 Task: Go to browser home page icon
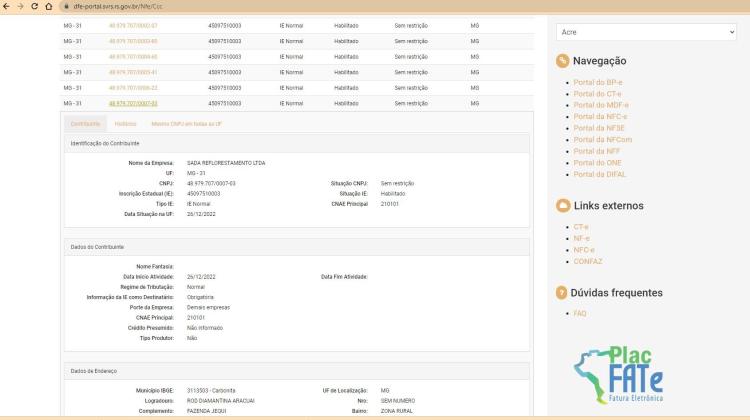(49, 7)
